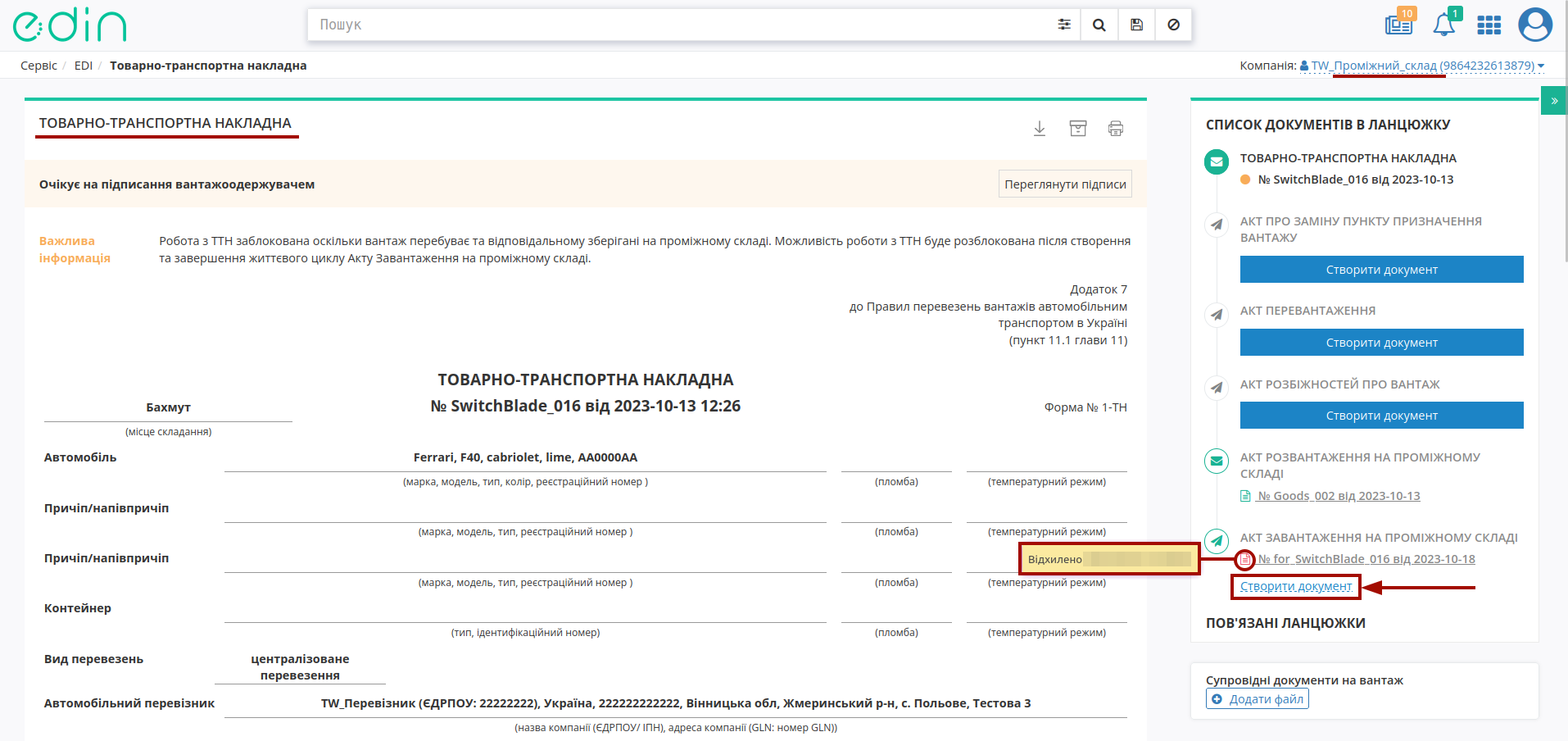Click the magnifier search icon
The image size is (1568, 741).
(1099, 25)
